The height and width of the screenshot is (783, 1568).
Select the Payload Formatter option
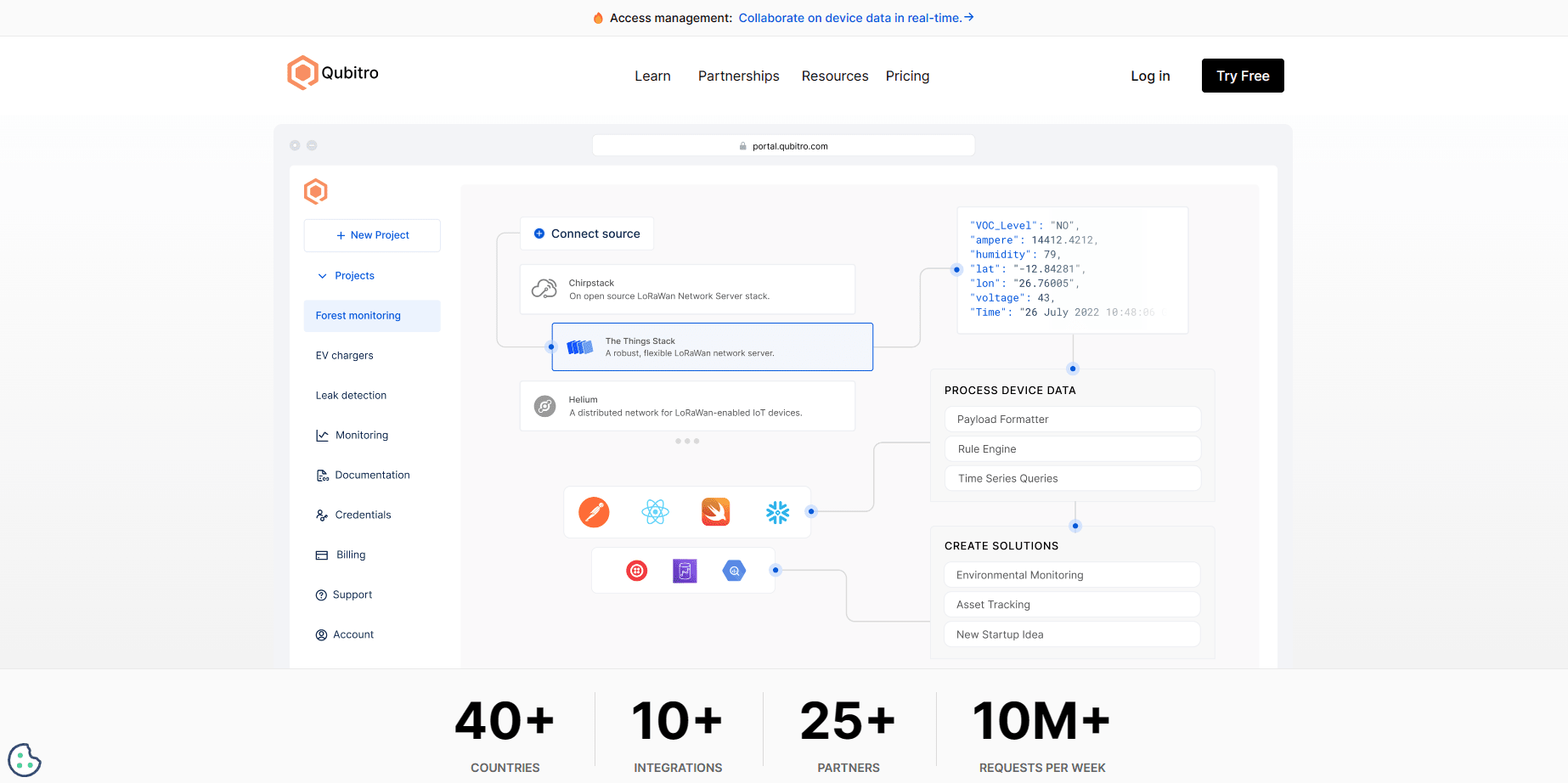[x=1073, y=420]
